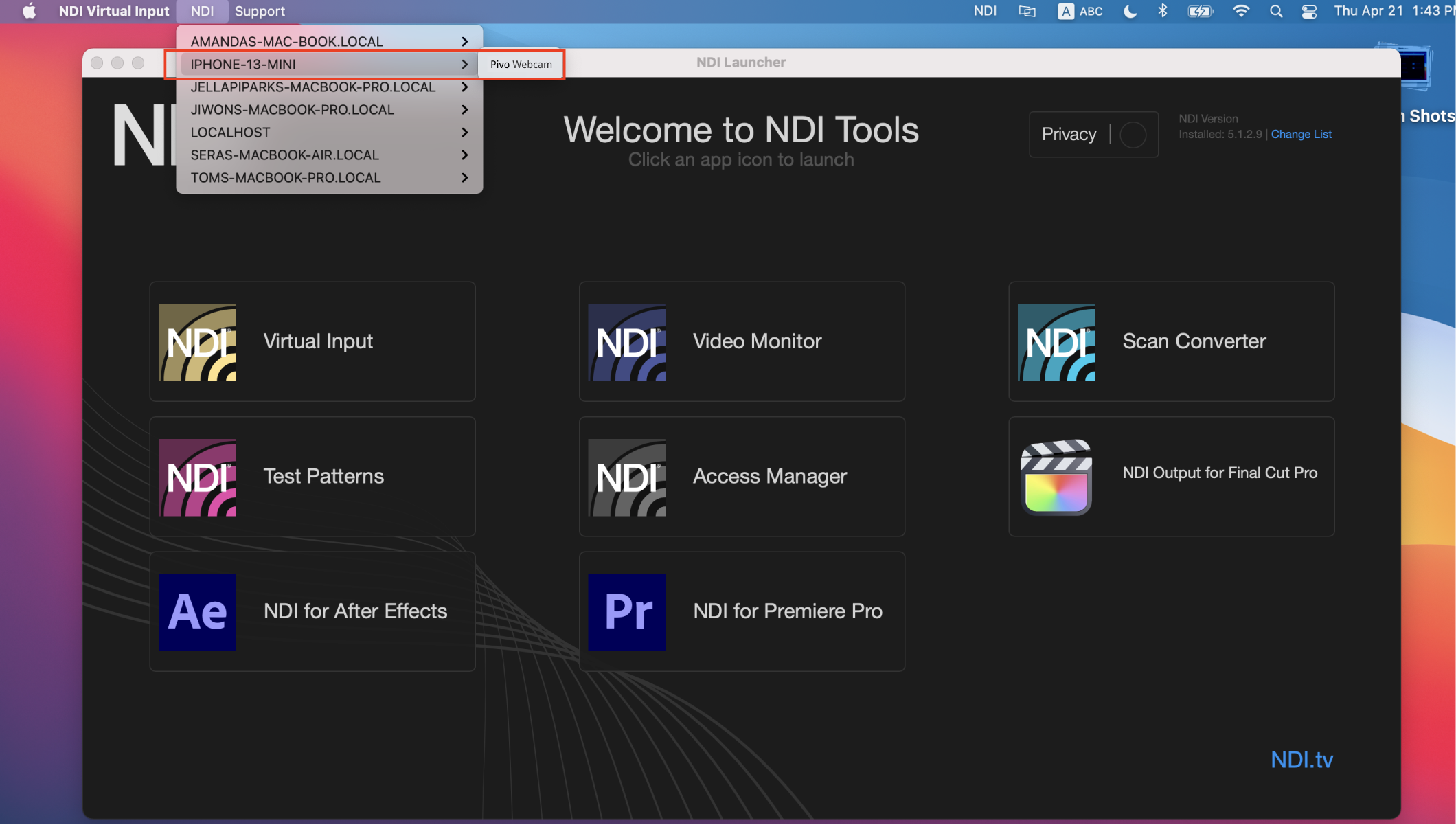Visit the NDI.tv link
The height and width of the screenshot is (825, 1456).
tap(1301, 759)
